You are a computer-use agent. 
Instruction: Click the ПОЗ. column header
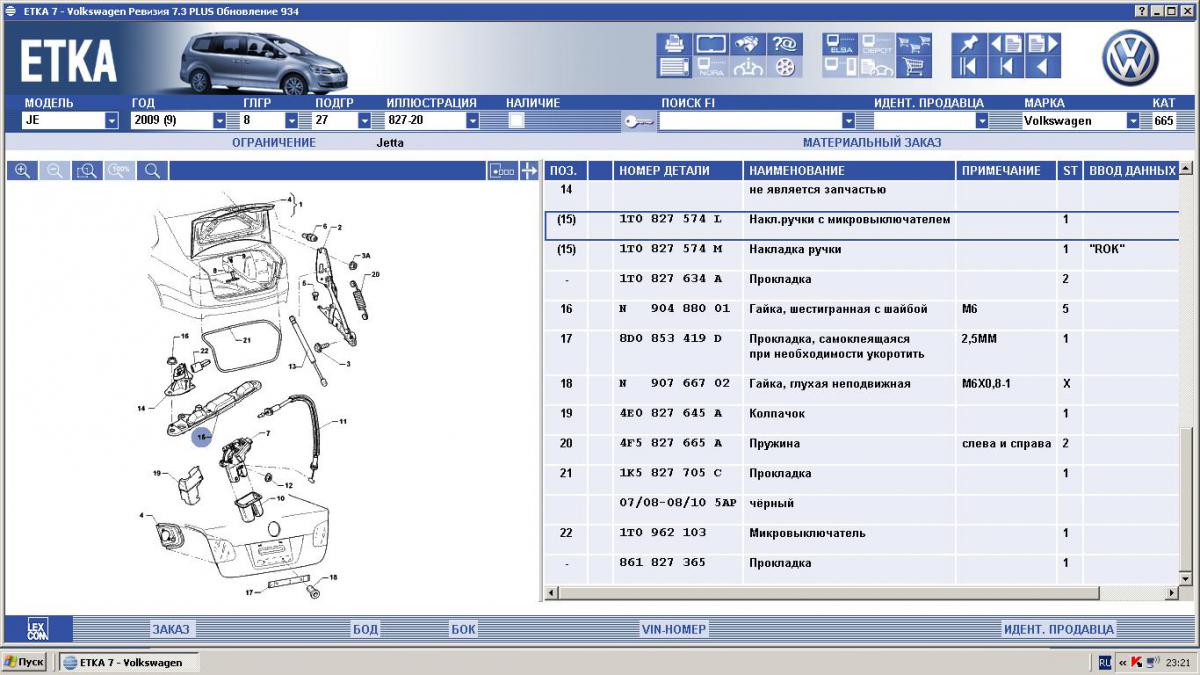[x=566, y=171]
